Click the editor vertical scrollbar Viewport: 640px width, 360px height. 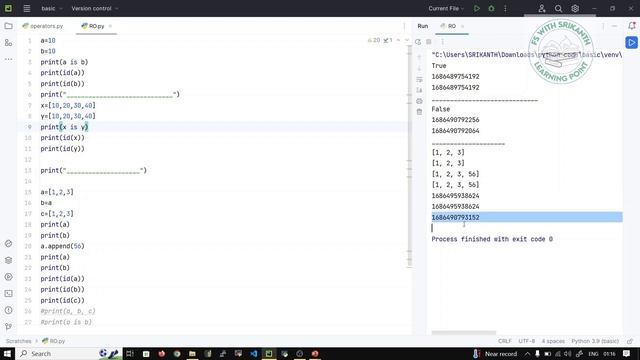[x=409, y=156]
